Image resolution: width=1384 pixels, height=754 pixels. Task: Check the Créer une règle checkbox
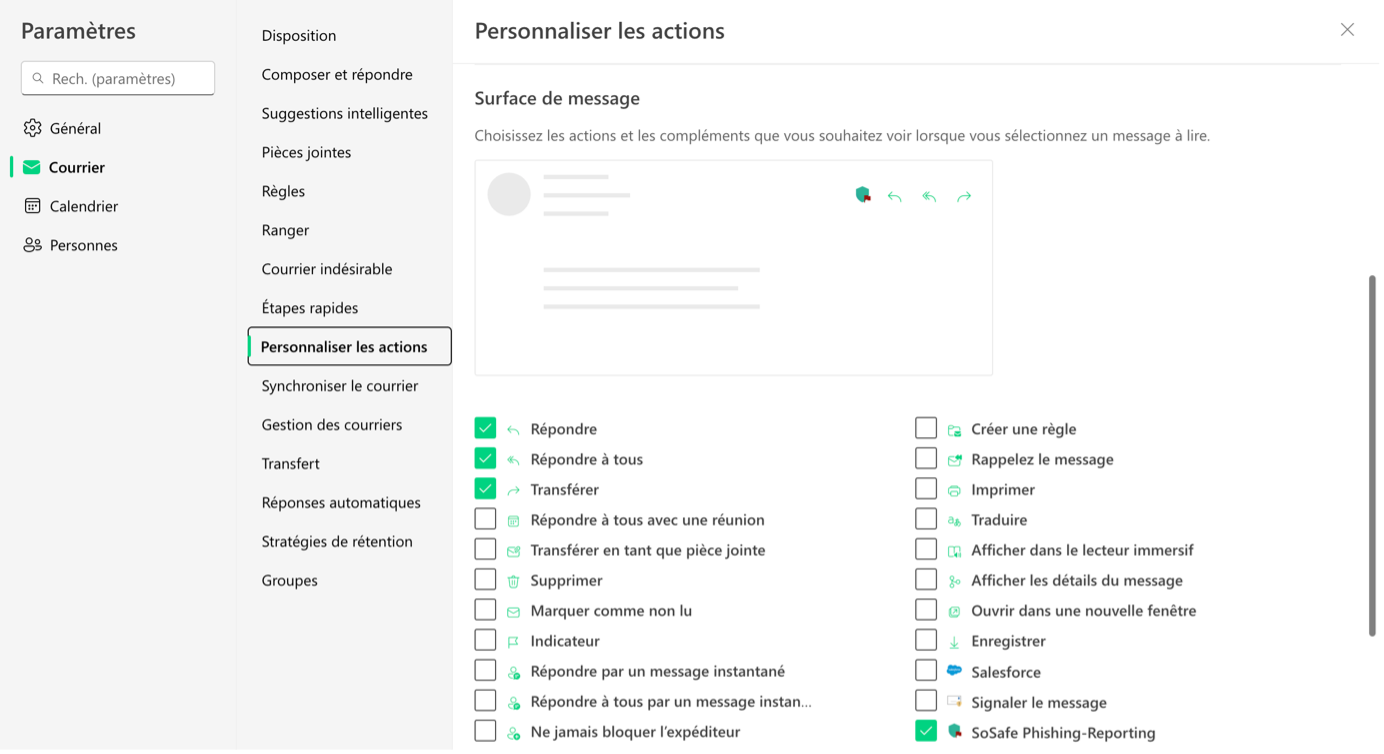tap(926, 429)
